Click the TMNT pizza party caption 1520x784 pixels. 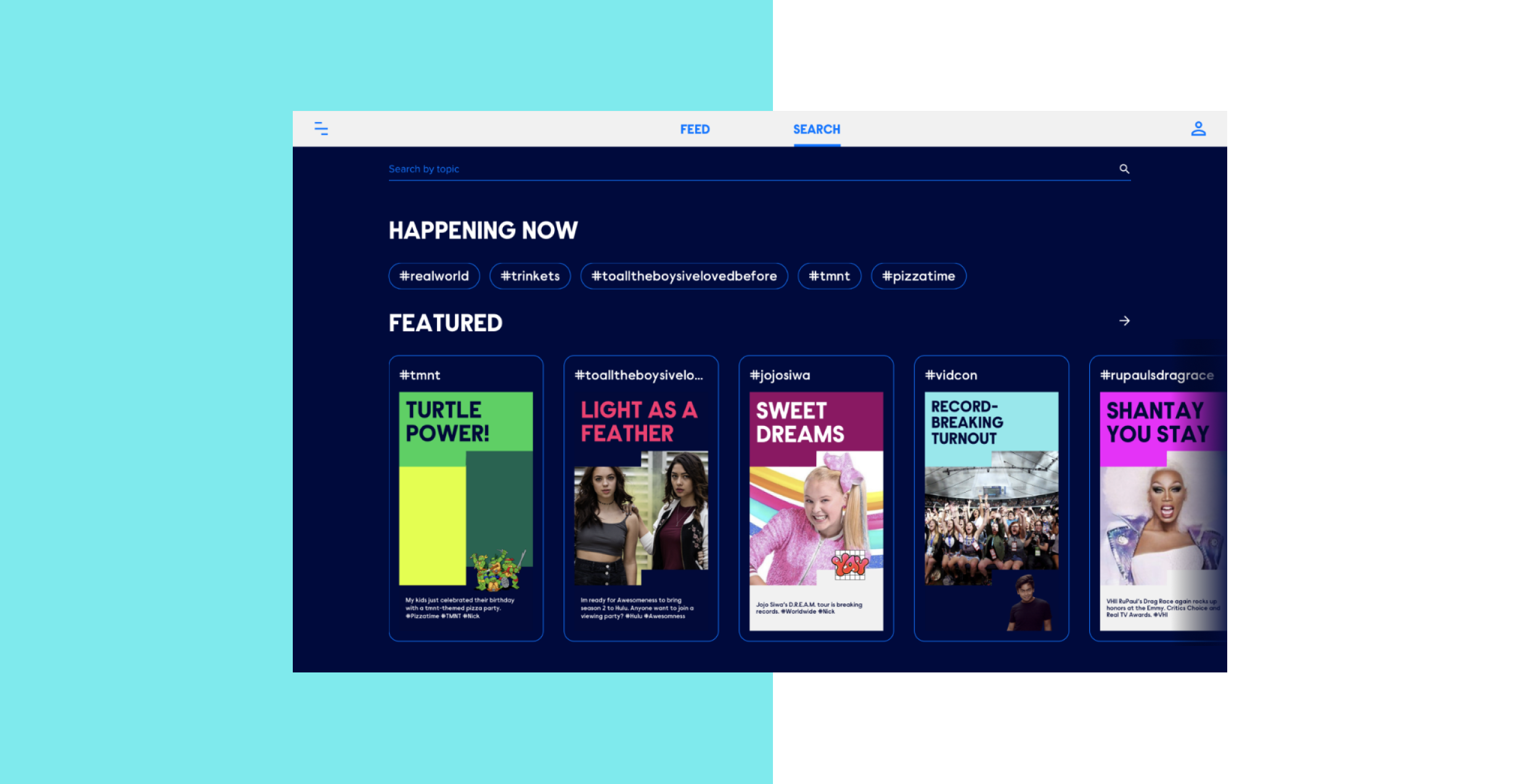coord(460,608)
